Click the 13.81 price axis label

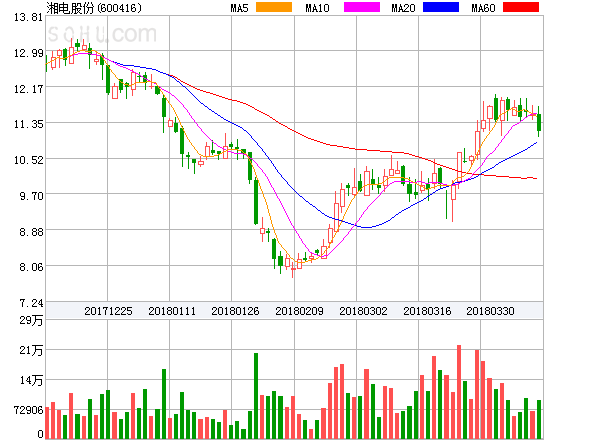click(x=28, y=17)
